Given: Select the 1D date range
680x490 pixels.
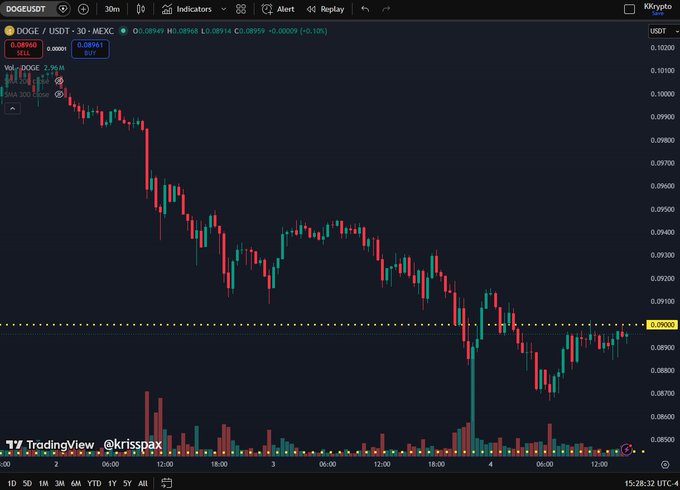Looking at the screenshot, I should pos(12,483).
